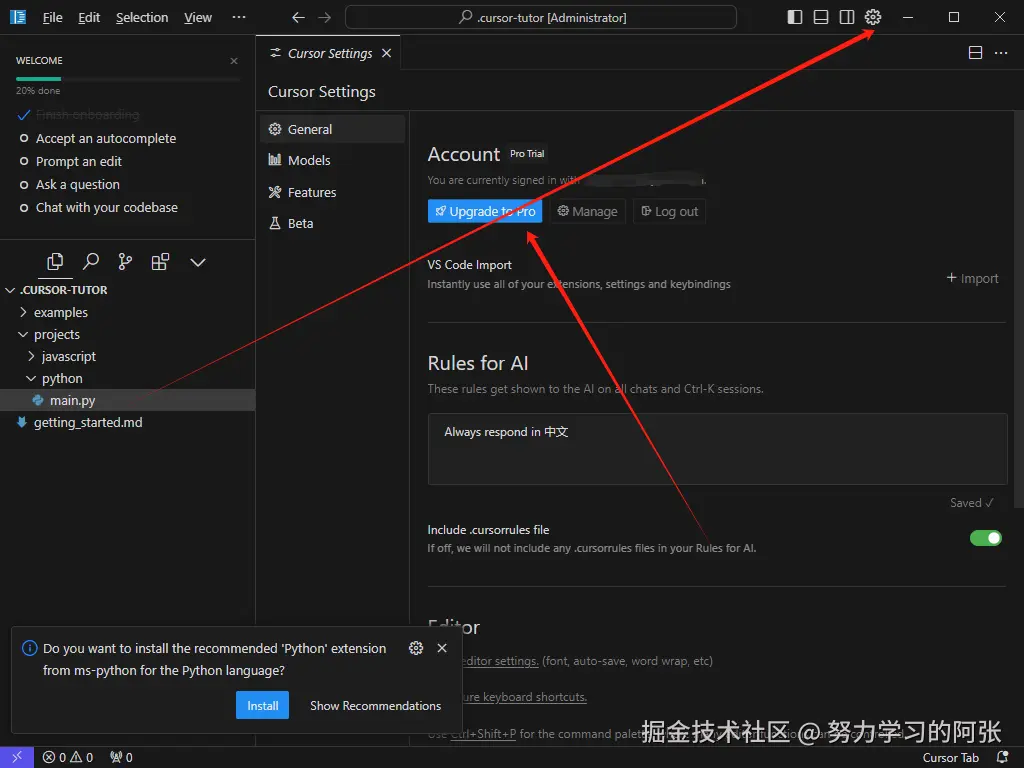Toggle Include .cursorrules file switch
Screen dimensions: 1024x768
point(985,537)
